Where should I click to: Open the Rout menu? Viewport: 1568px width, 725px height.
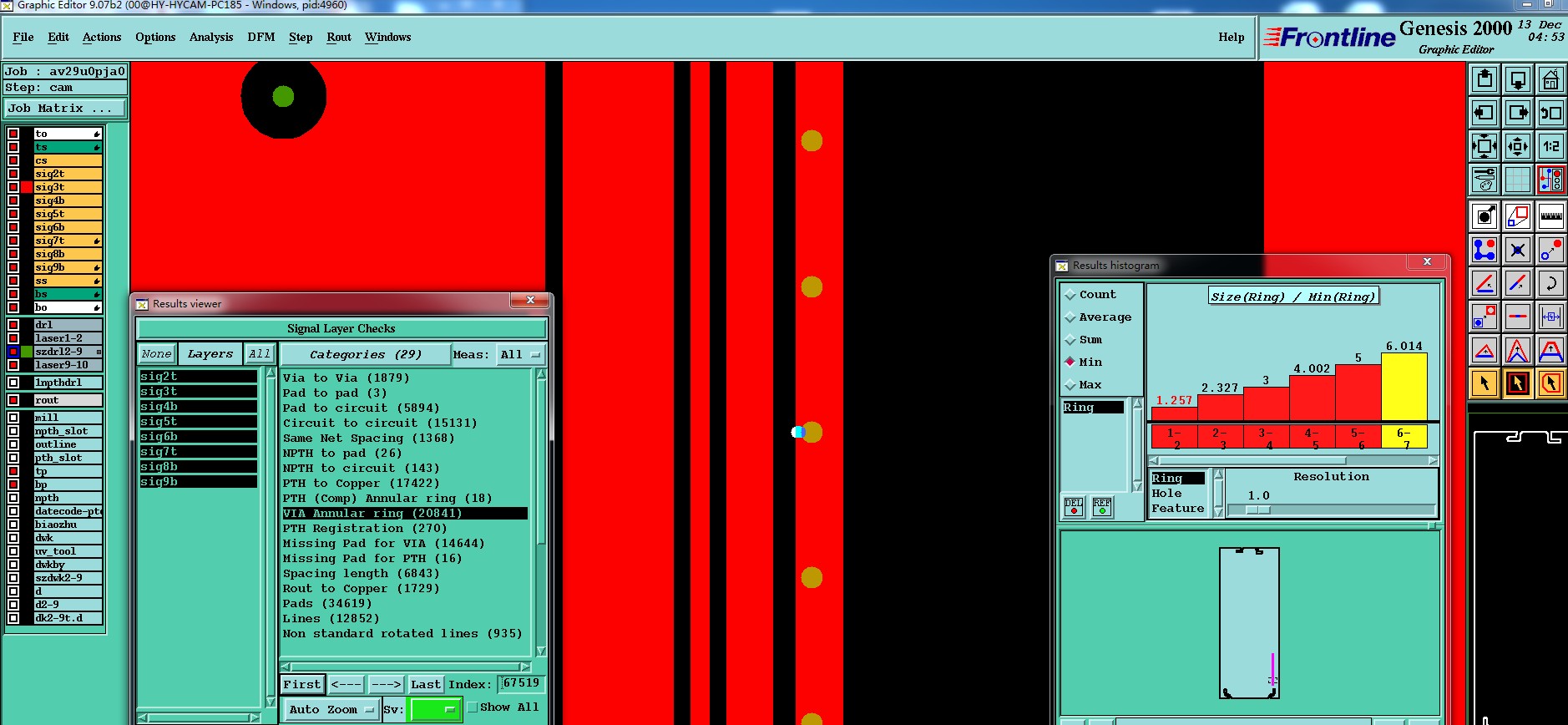(339, 38)
